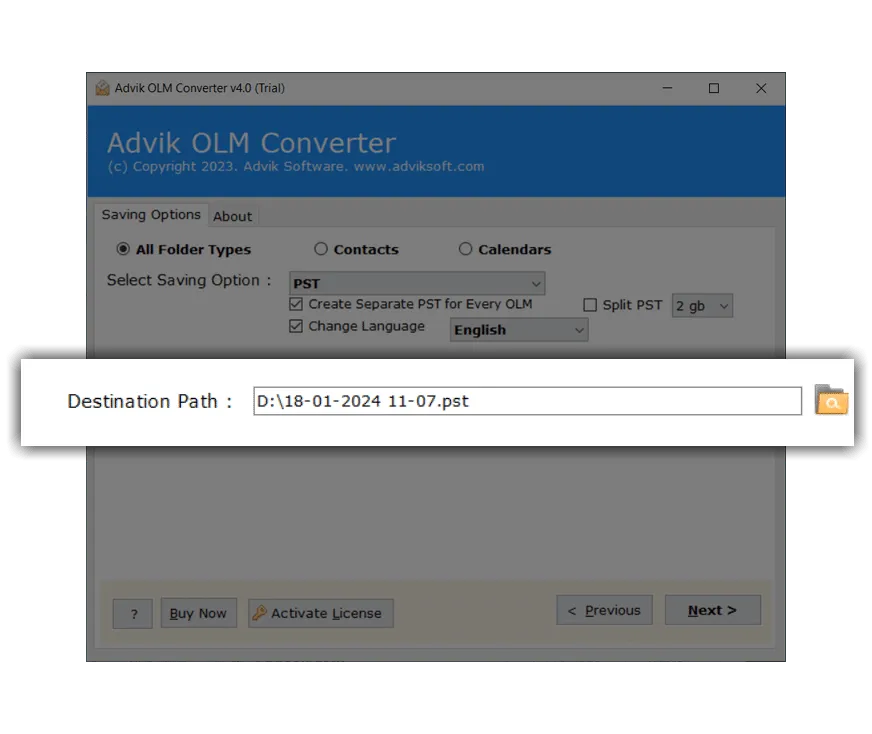Maximize the Advik OLM Converter window
Screen dimensions: 872x734
coord(714,88)
